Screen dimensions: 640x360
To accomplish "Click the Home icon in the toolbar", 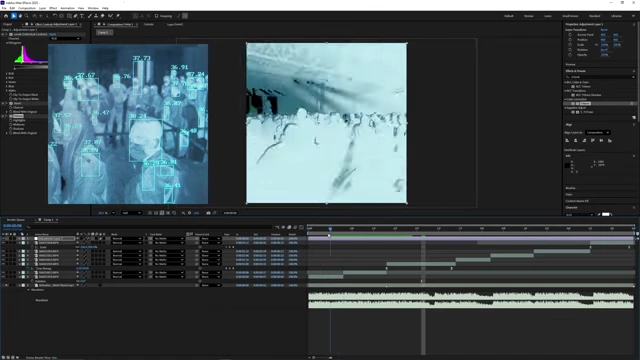I will coord(6,16).
